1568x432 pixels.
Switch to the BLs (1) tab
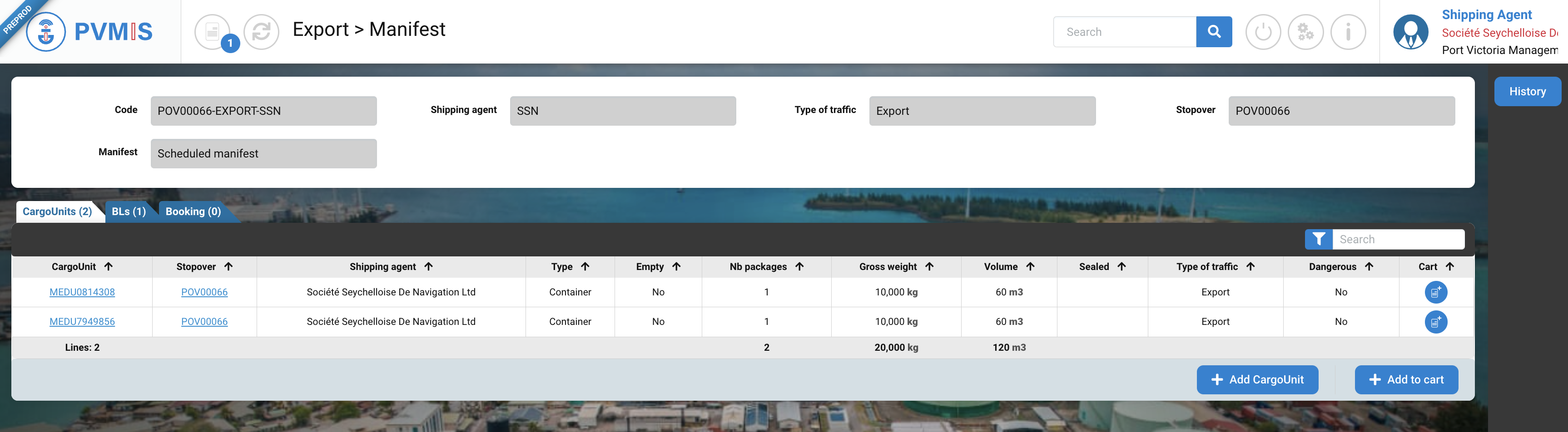[x=129, y=212]
